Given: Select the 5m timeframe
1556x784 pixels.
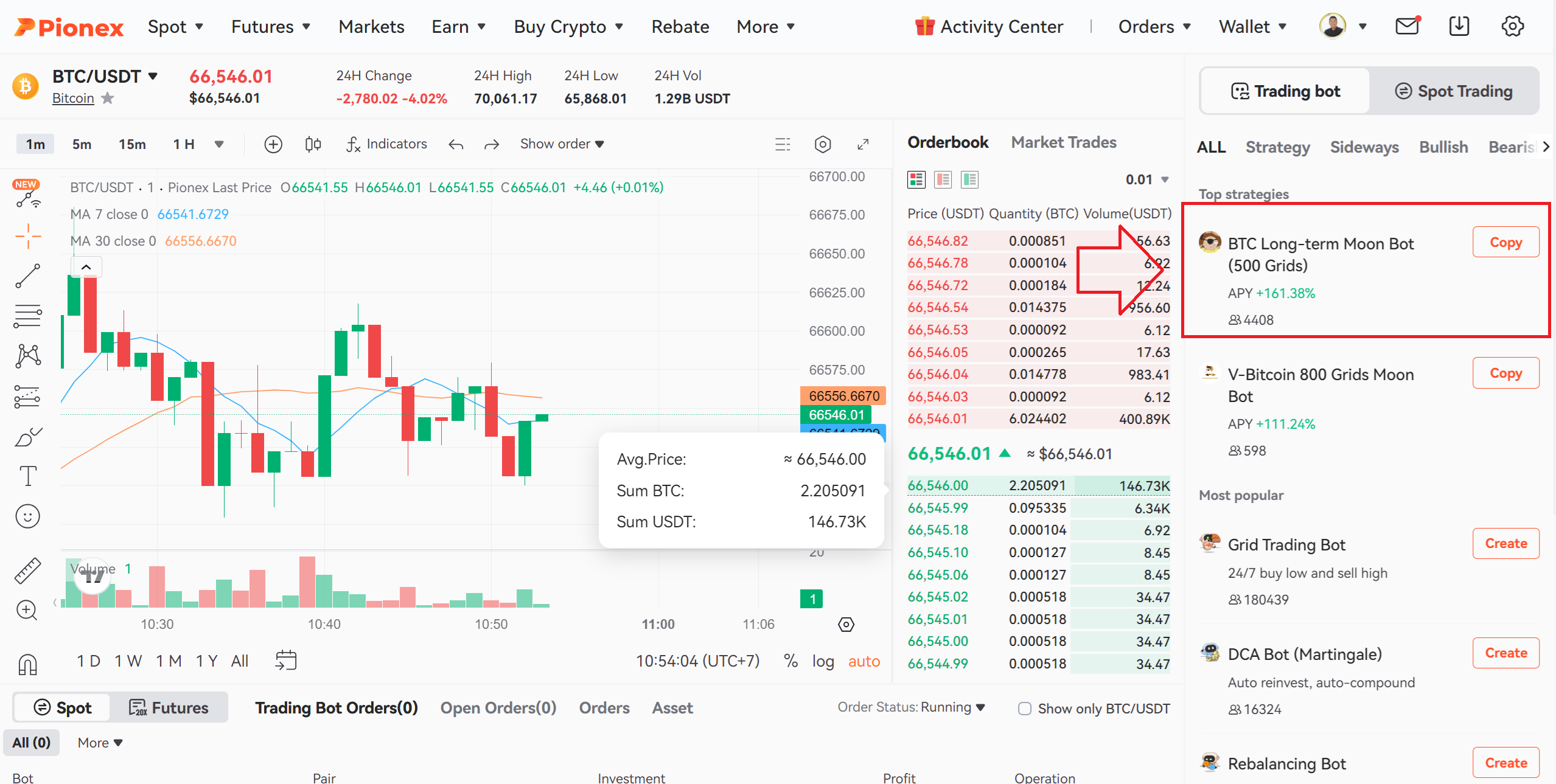Looking at the screenshot, I should coord(82,144).
